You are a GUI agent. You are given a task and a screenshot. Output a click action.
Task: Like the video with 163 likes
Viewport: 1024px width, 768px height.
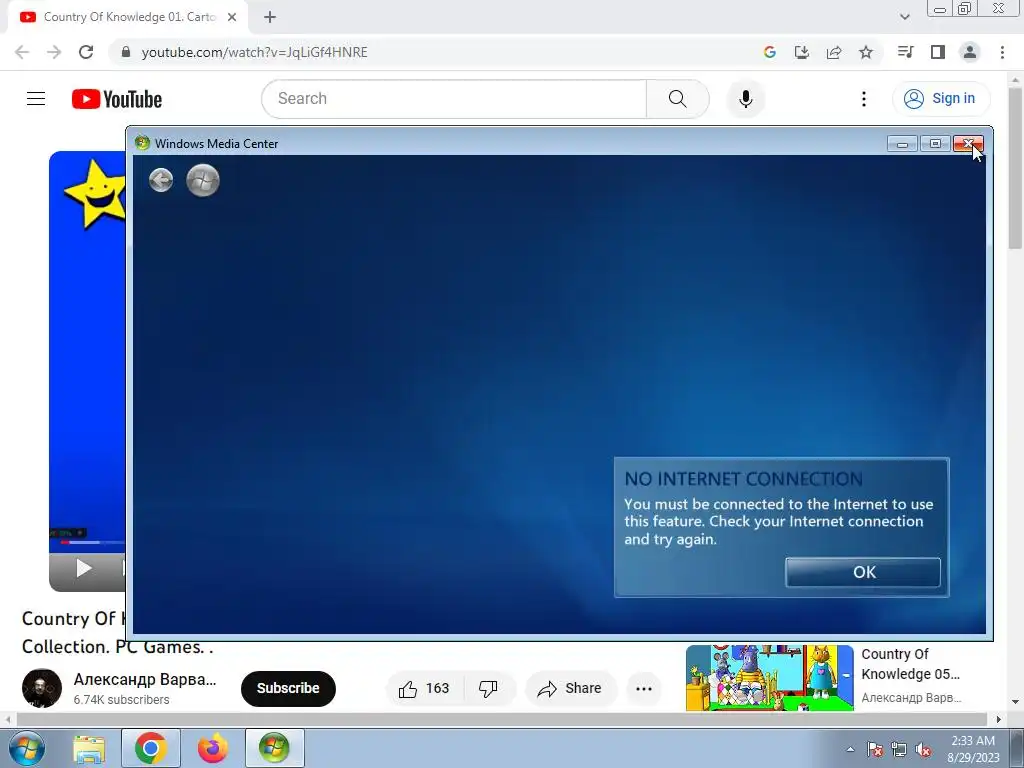tap(424, 688)
